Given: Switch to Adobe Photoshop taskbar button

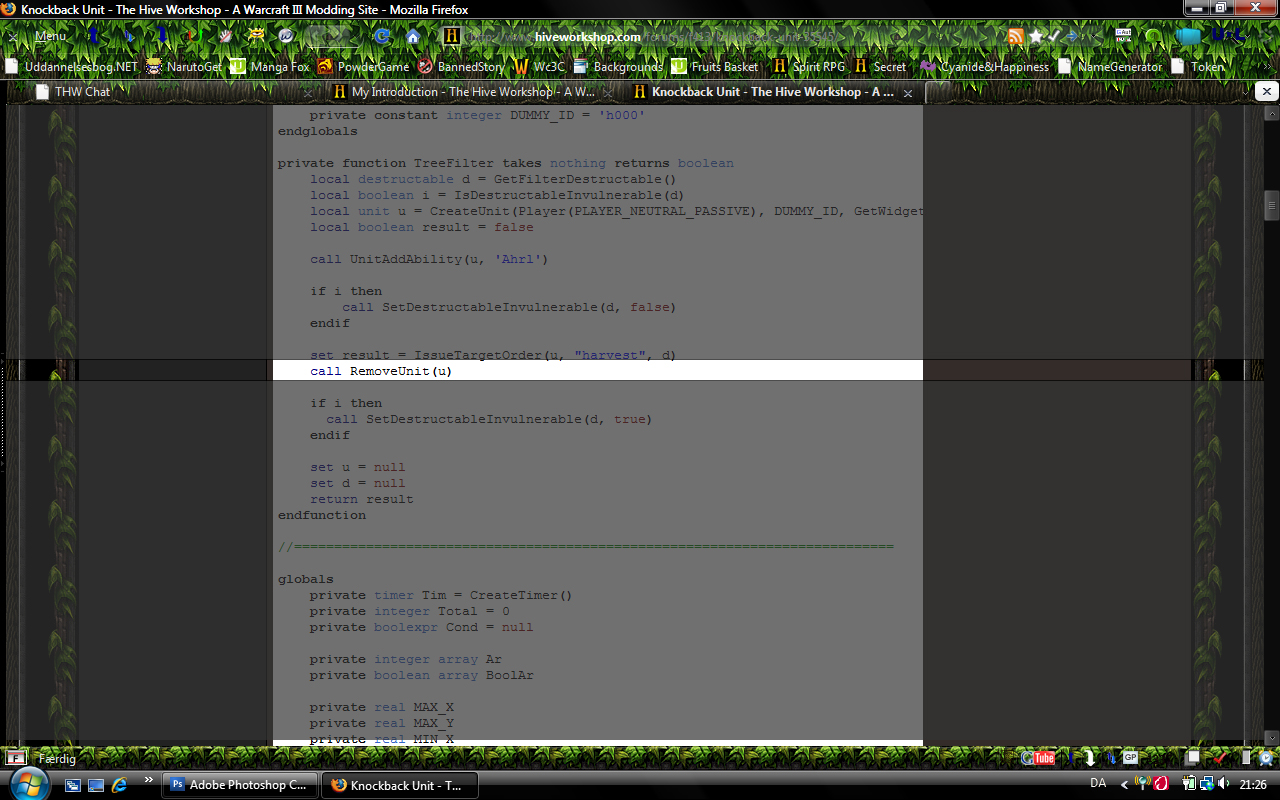Looking at the screenshot, I should 240,785.
